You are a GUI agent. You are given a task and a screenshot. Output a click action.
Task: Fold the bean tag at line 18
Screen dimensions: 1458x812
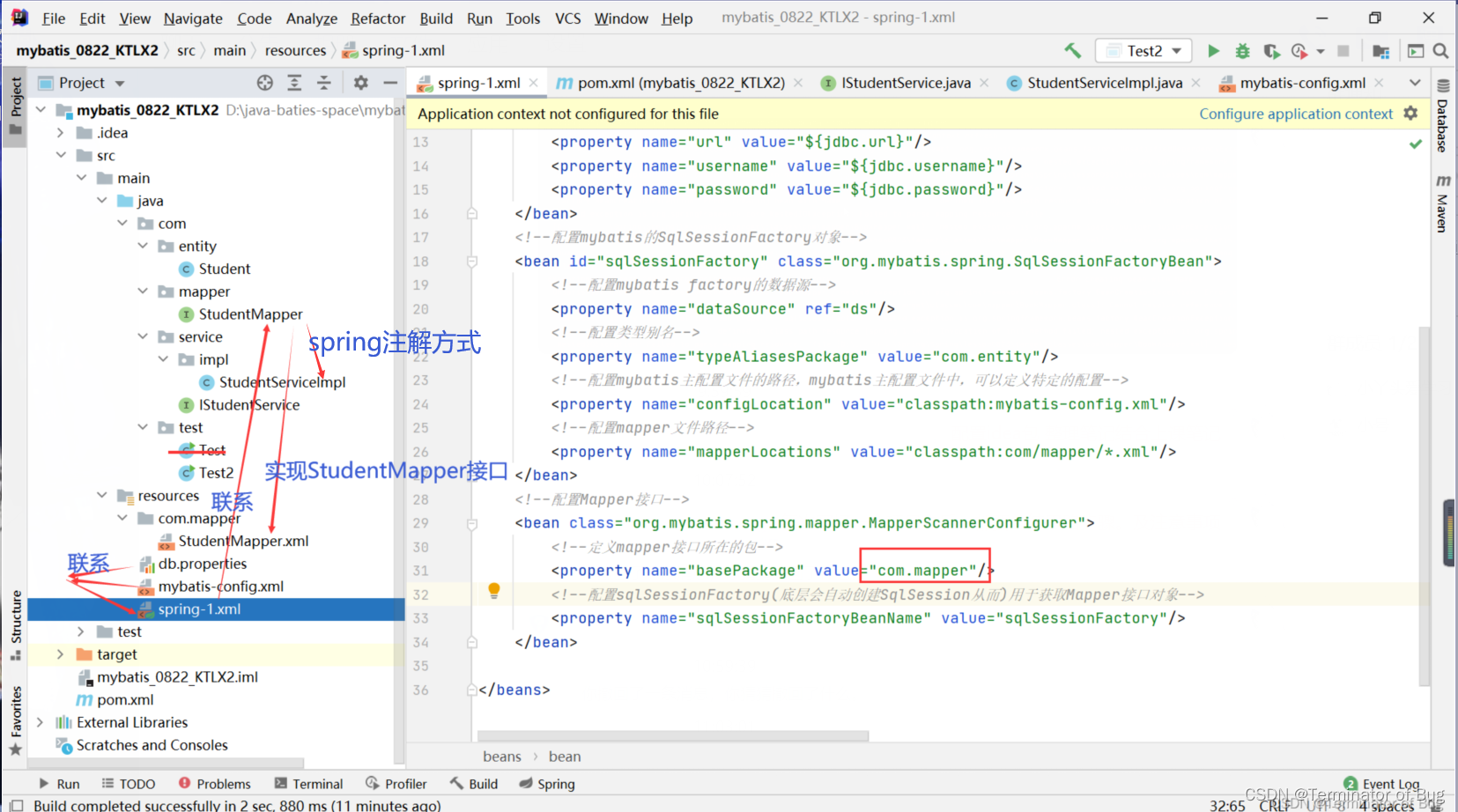point(472,262)
